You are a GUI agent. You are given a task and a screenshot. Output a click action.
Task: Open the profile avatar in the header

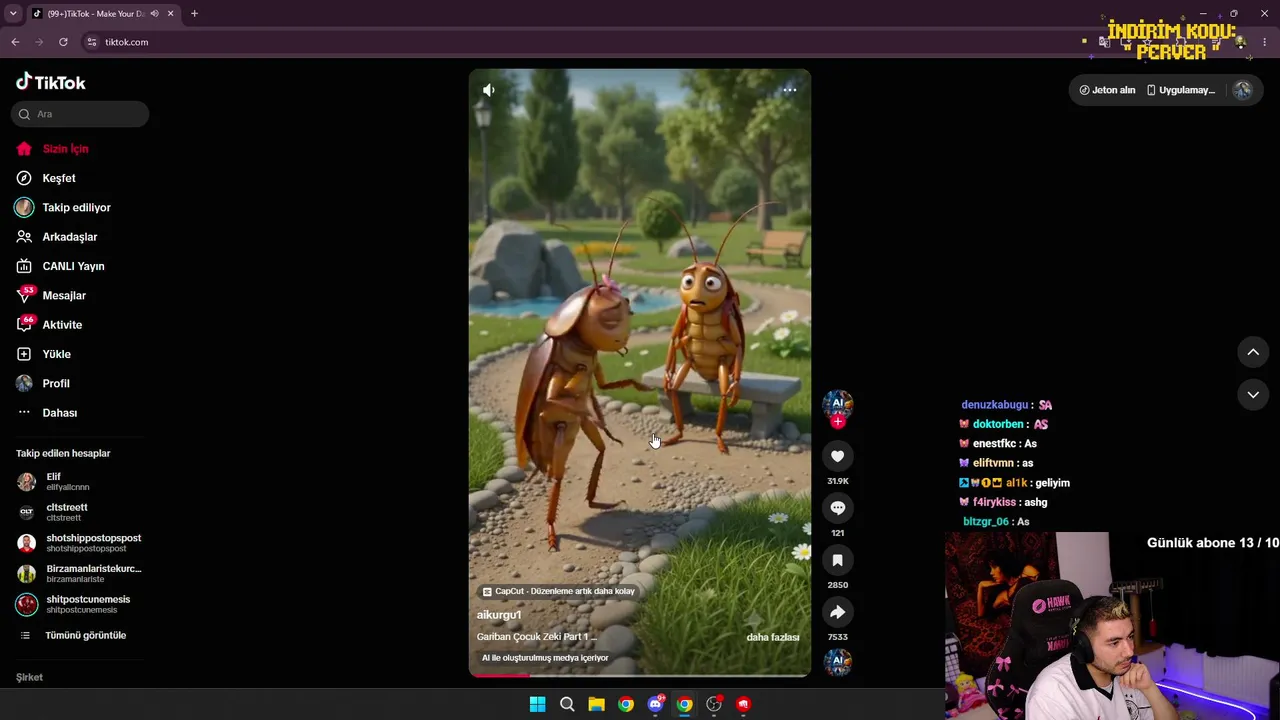(1242, 90)
